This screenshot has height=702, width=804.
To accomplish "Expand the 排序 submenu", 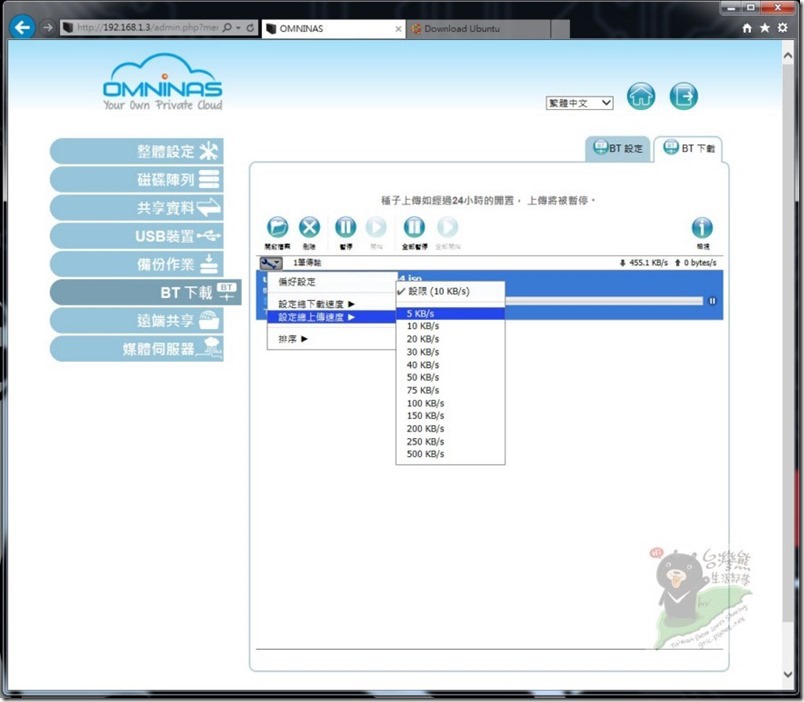I will tap(332, 339).
